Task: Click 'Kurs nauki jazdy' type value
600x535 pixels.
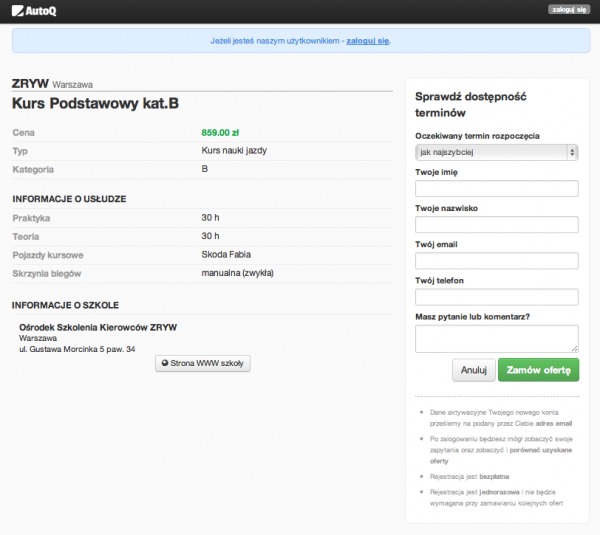Action: [234, 150]
